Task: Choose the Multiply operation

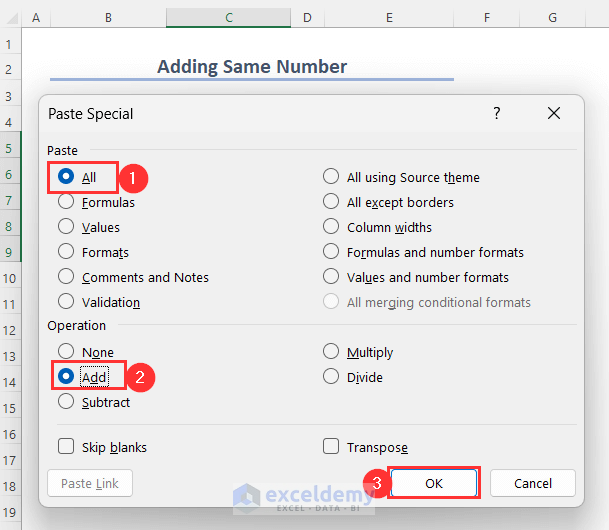Action: tap(331, 352)
